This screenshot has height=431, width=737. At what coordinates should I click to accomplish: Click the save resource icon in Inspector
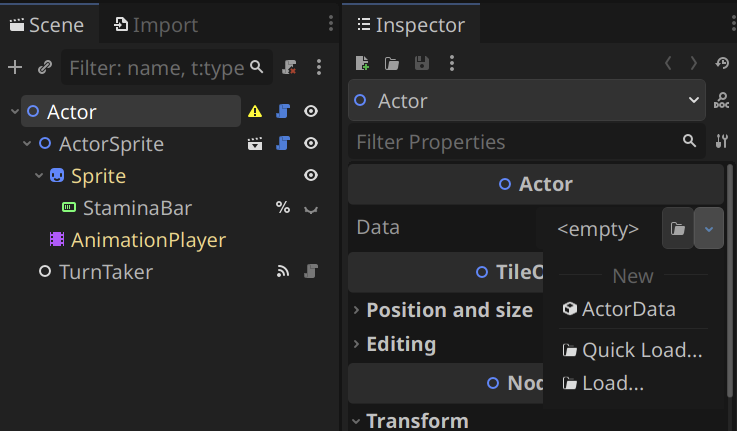pos(422,64)
